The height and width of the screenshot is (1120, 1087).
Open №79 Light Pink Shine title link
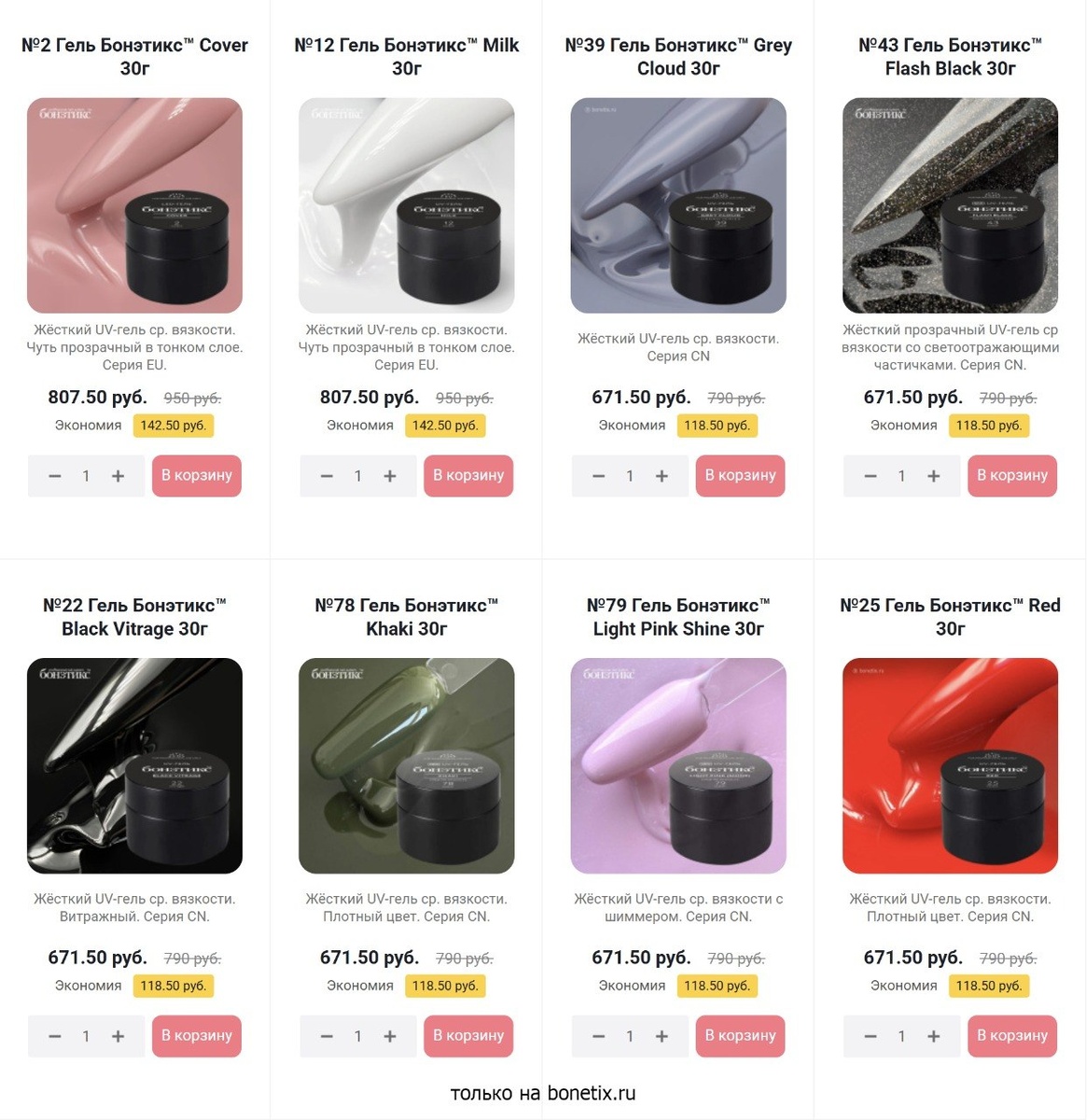click(x=678, y=617)
